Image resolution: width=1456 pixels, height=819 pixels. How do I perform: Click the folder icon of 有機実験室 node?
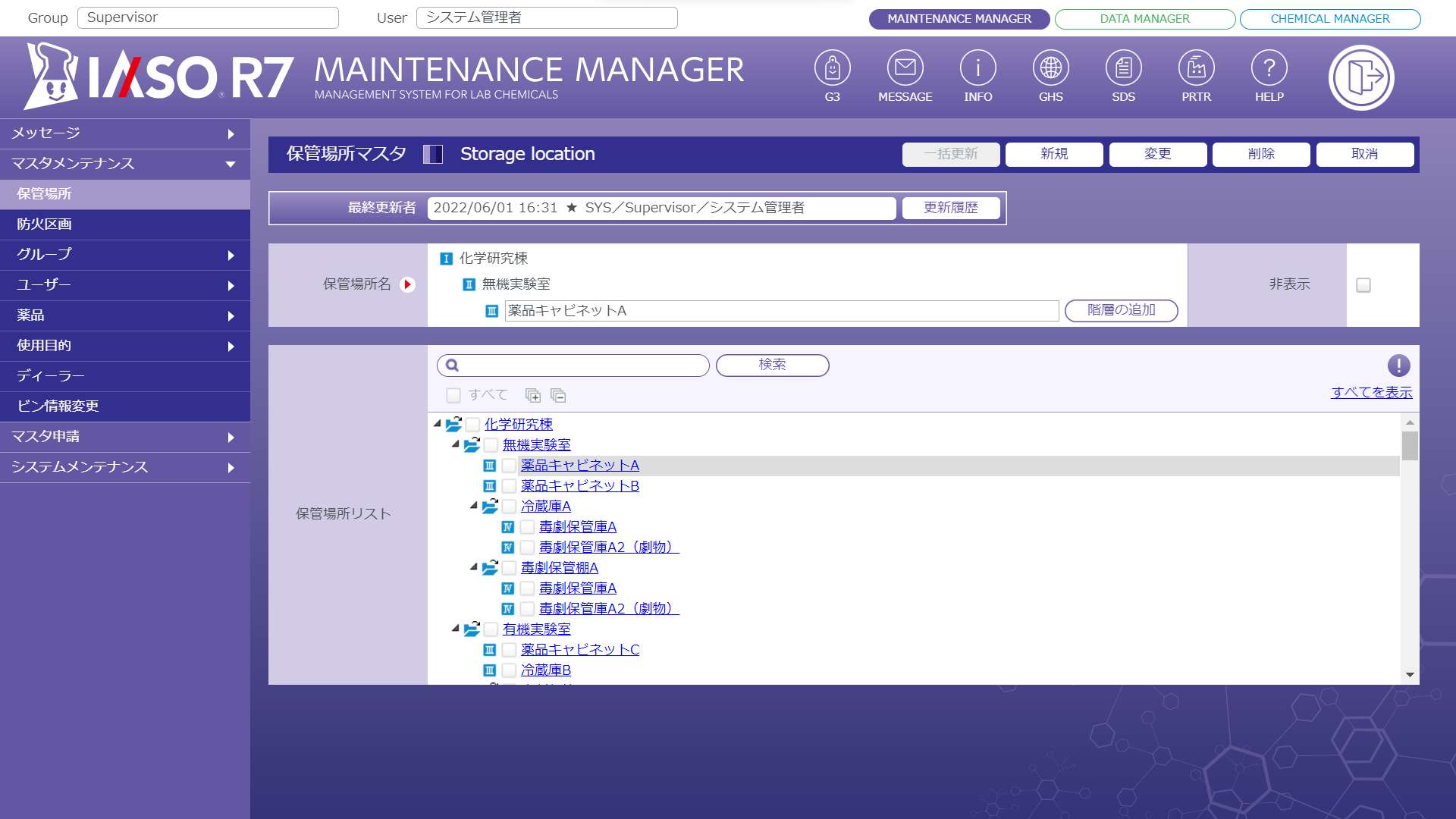pos(472,629)
